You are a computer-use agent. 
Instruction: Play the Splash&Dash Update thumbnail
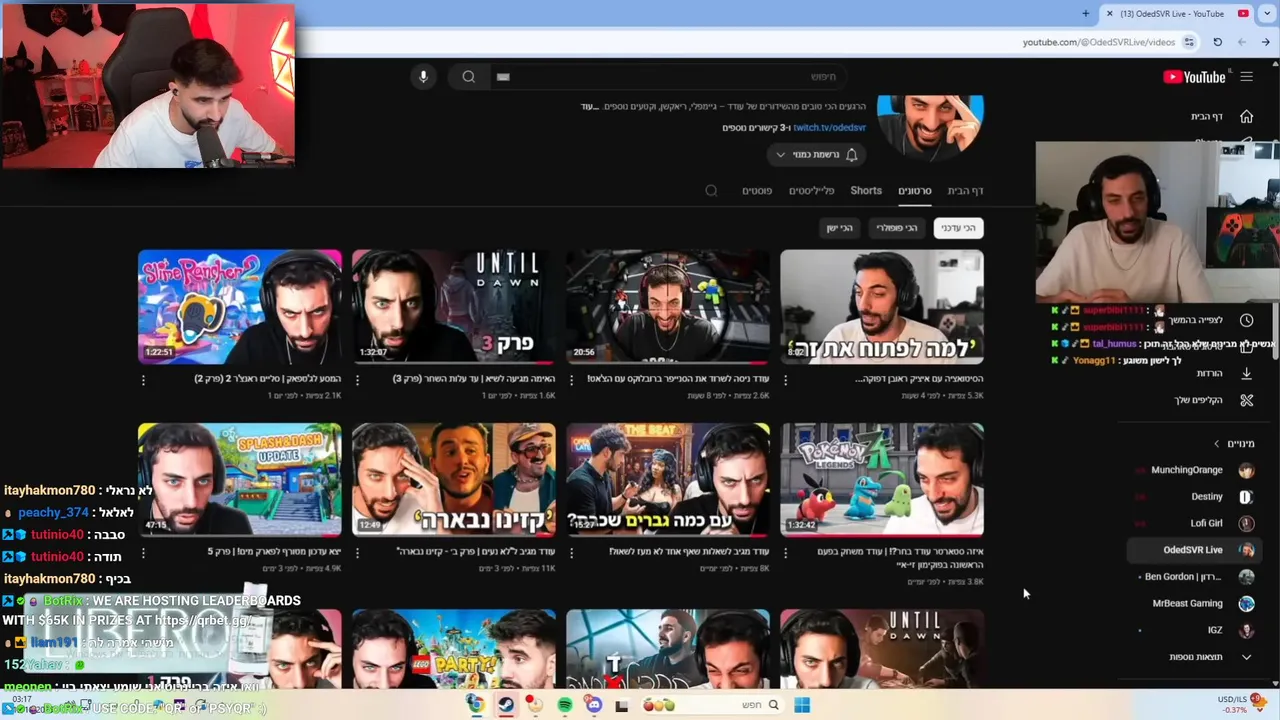pos(240,480)
